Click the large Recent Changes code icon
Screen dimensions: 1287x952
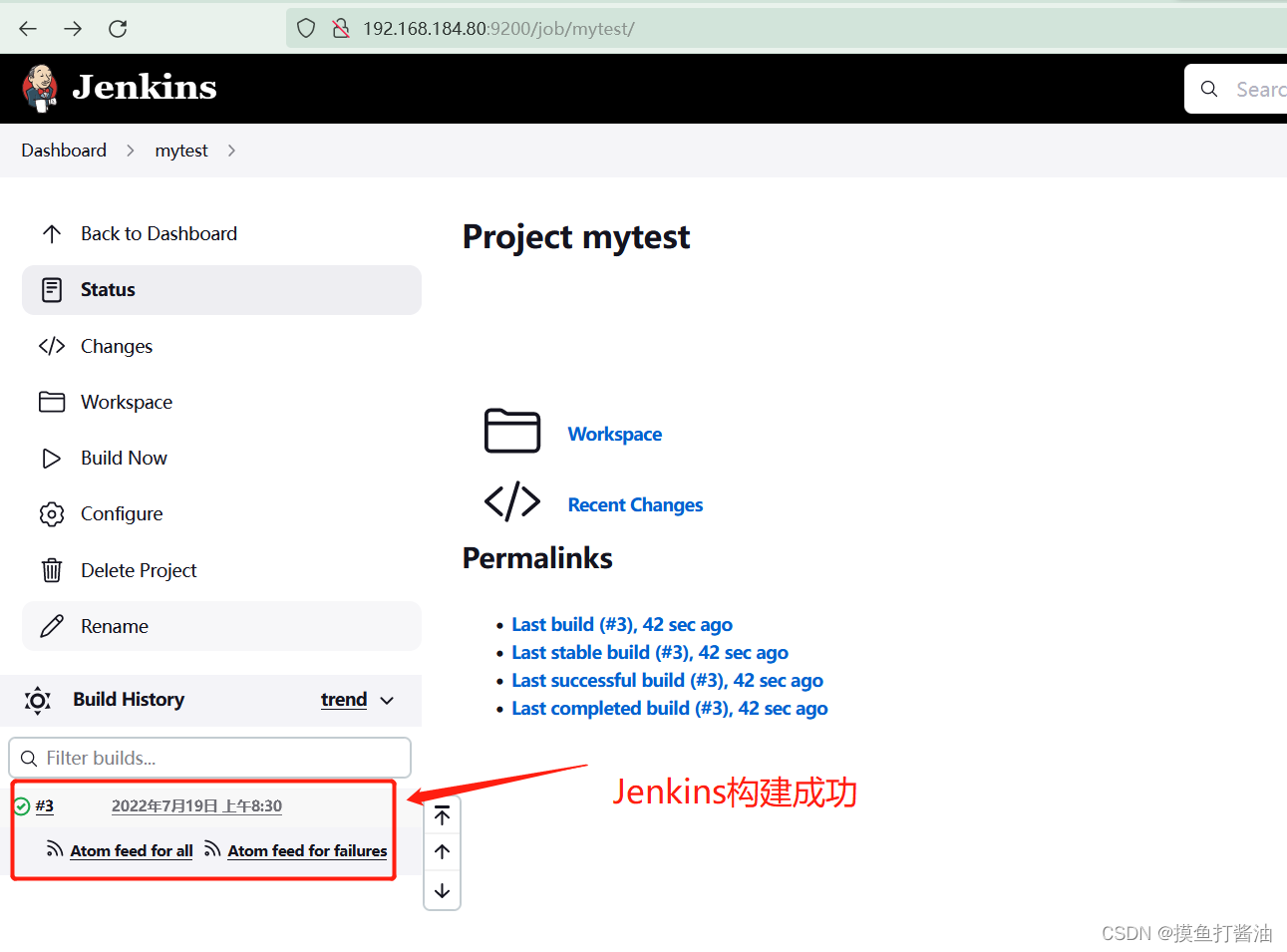512,501
